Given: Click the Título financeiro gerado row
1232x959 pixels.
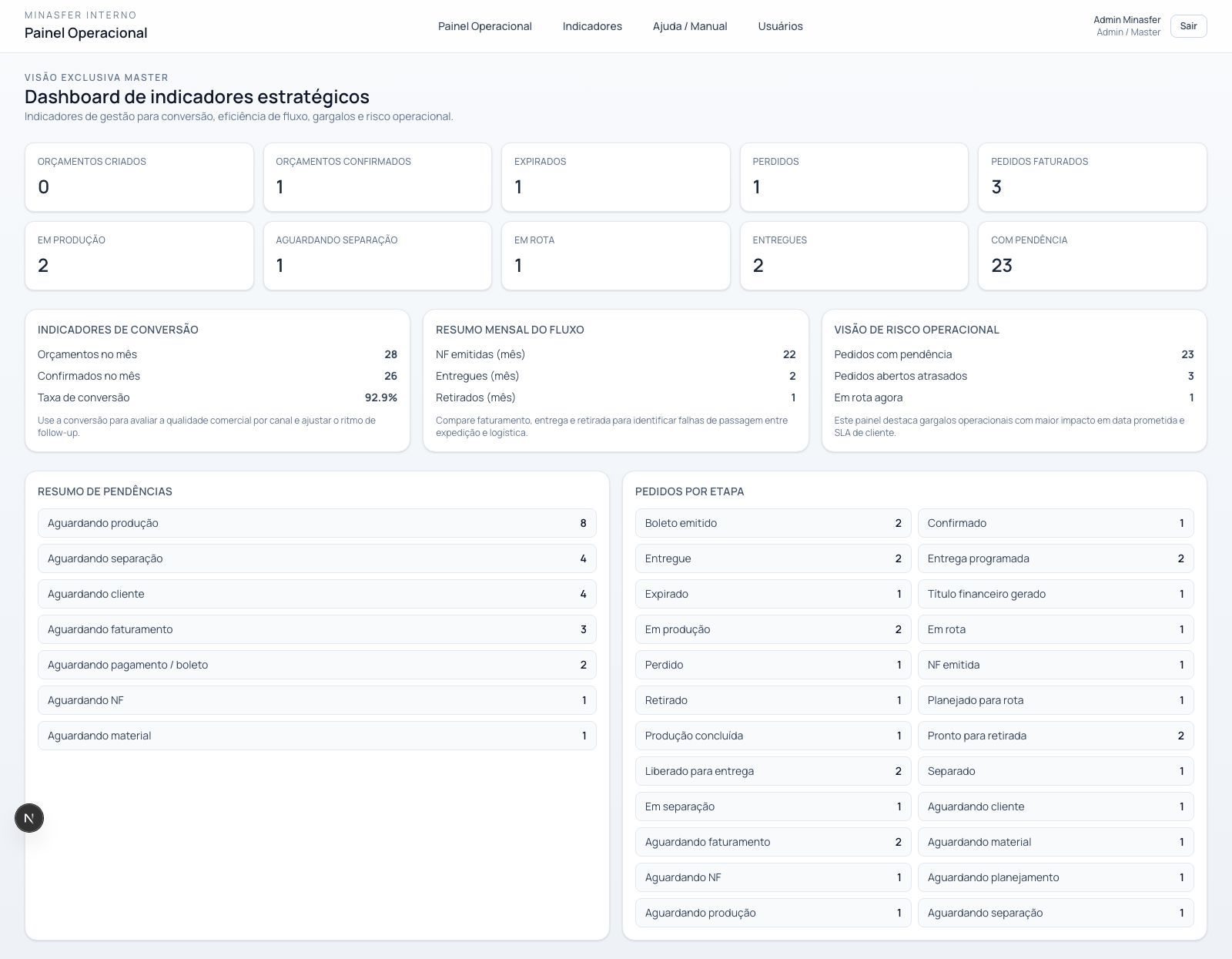Looking at the screenshot, I should click(x=1055, y=594).
